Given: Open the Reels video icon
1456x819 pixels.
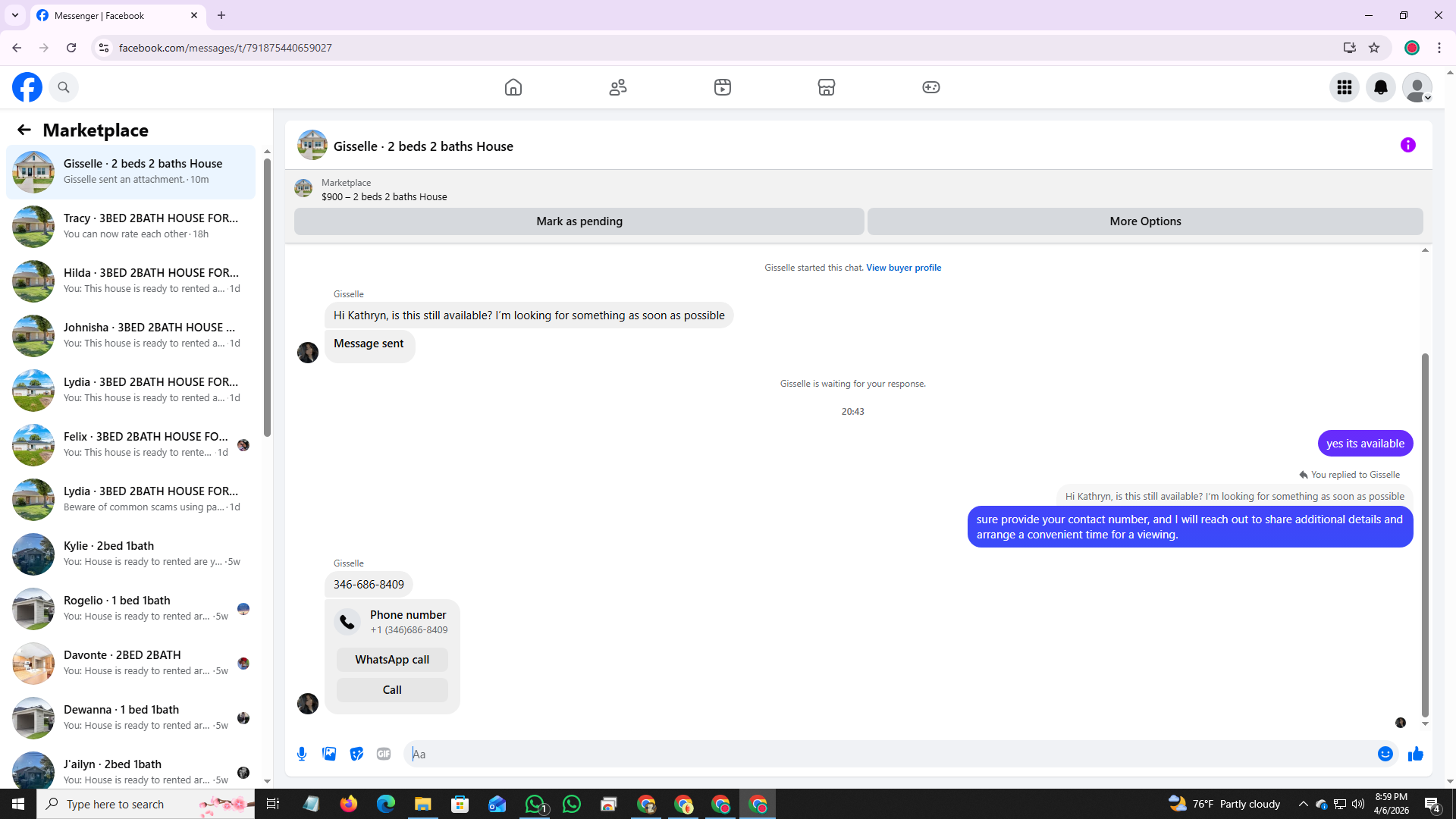Looking at the screenshot, I should tap(723, 87).
